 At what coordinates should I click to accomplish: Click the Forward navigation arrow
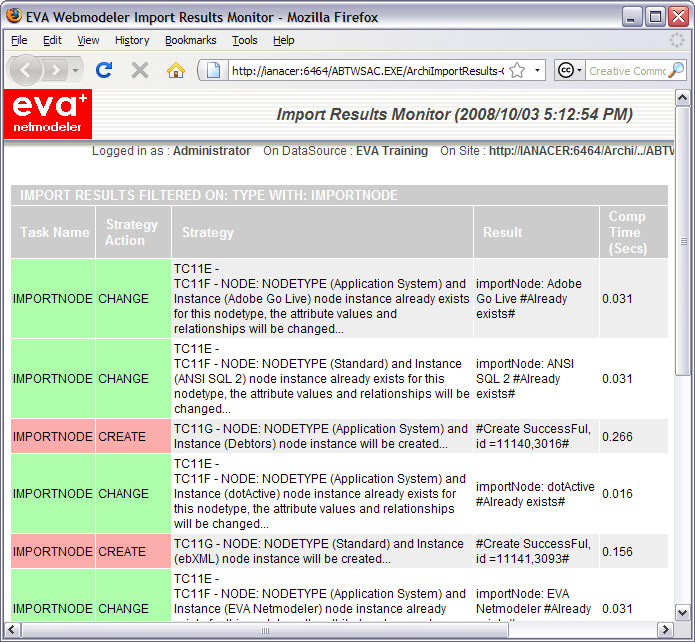coord(55,70)
